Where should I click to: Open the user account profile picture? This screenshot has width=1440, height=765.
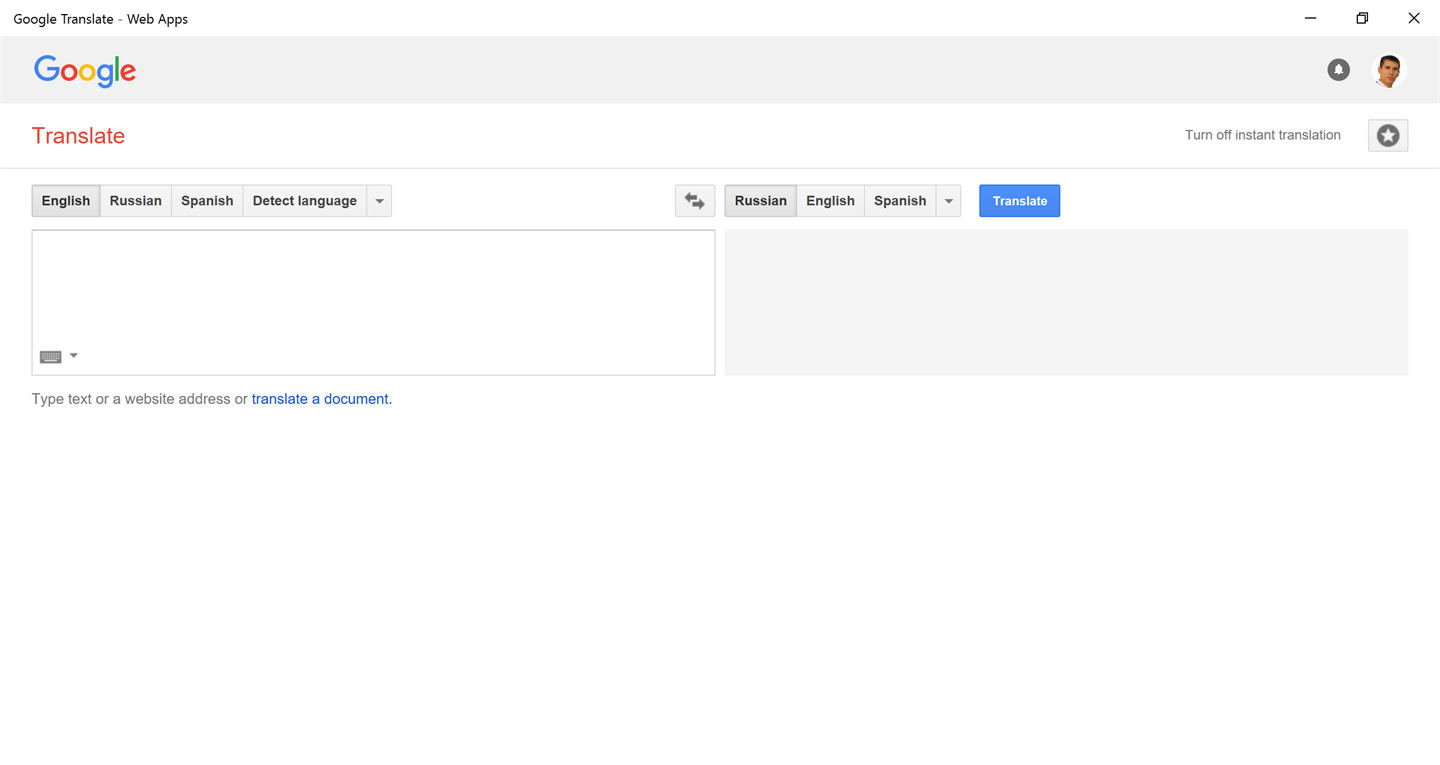(x=1388, y=70)
